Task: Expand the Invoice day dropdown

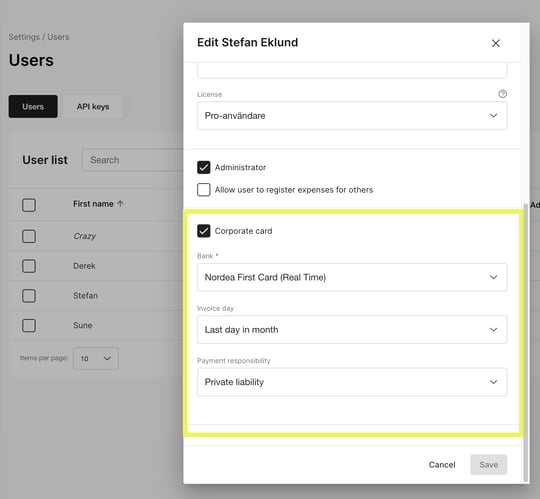Action: pos(352,330)
